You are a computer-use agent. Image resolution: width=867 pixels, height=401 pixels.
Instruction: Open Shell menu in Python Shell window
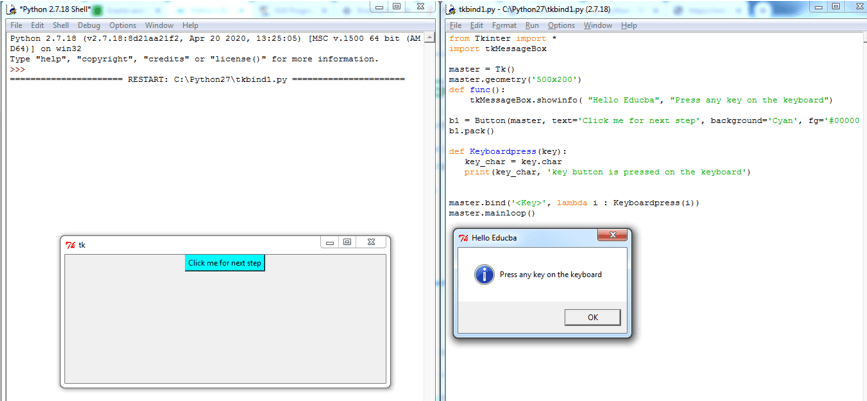[x=61, y=25]
